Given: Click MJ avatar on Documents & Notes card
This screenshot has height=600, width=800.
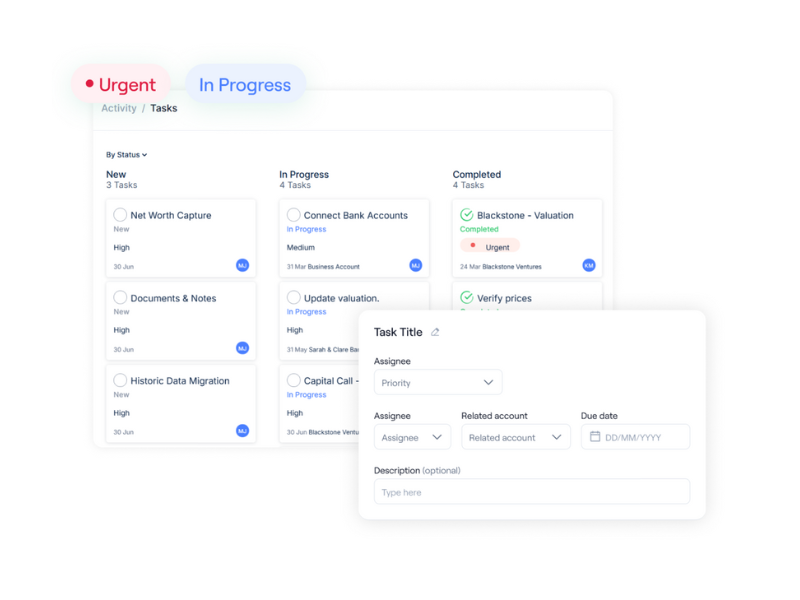Looking at the screenshot, I should coord(242,349).
